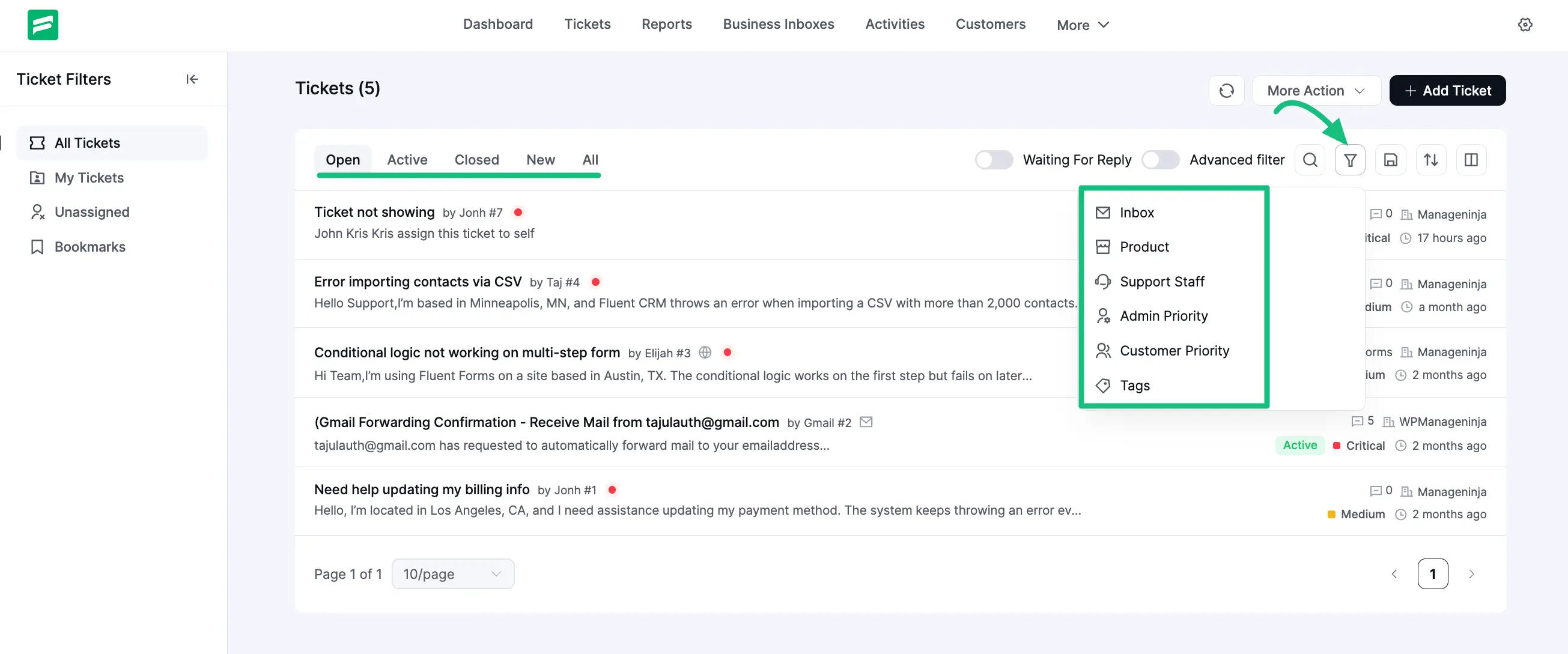Click the sort arrows icon
This screenshot has width=1568, height=654.
pyautogui.click(x=1431, y=159)
